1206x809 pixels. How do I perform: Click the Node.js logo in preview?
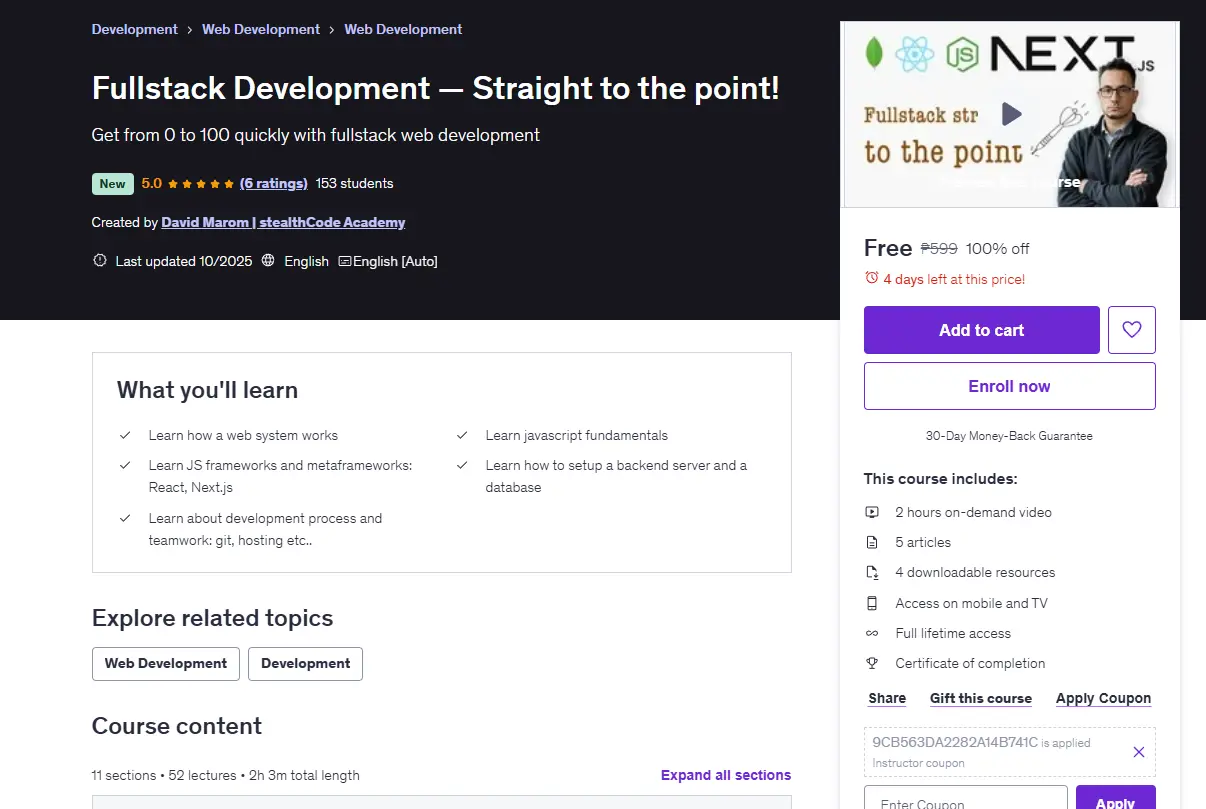[x=962, y=54]
